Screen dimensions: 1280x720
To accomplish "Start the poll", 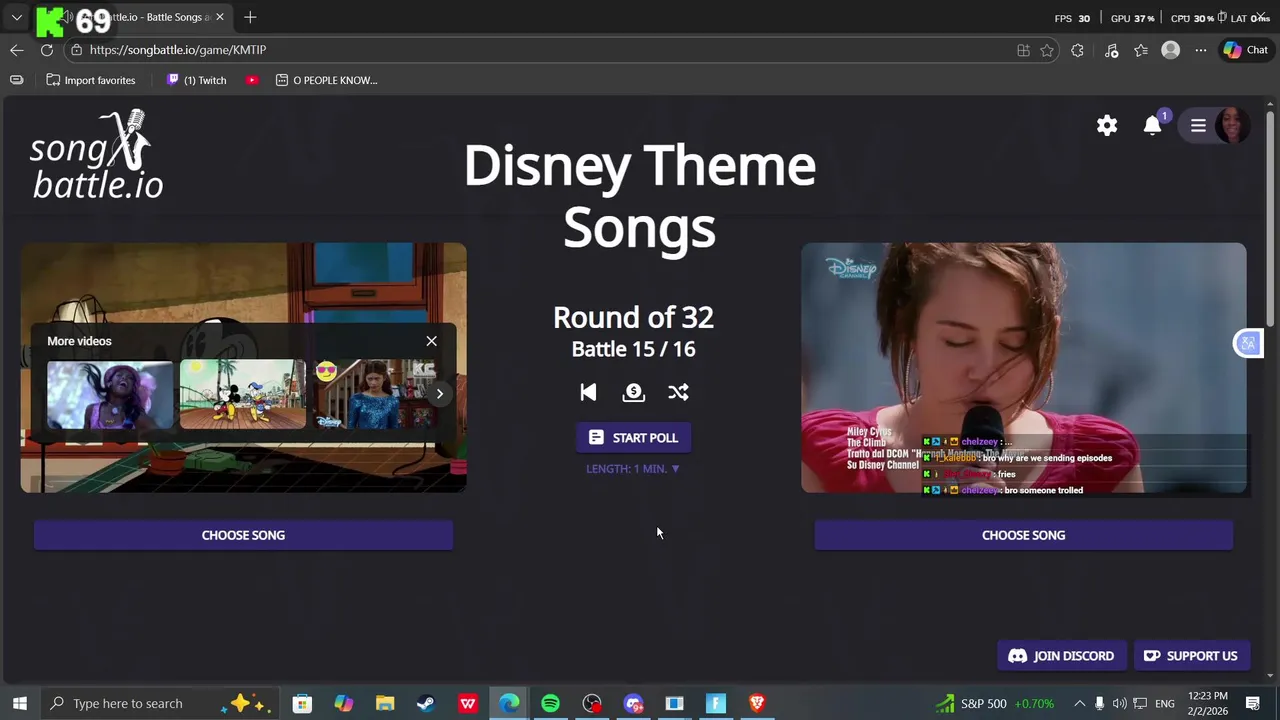I will pos(633,438).
